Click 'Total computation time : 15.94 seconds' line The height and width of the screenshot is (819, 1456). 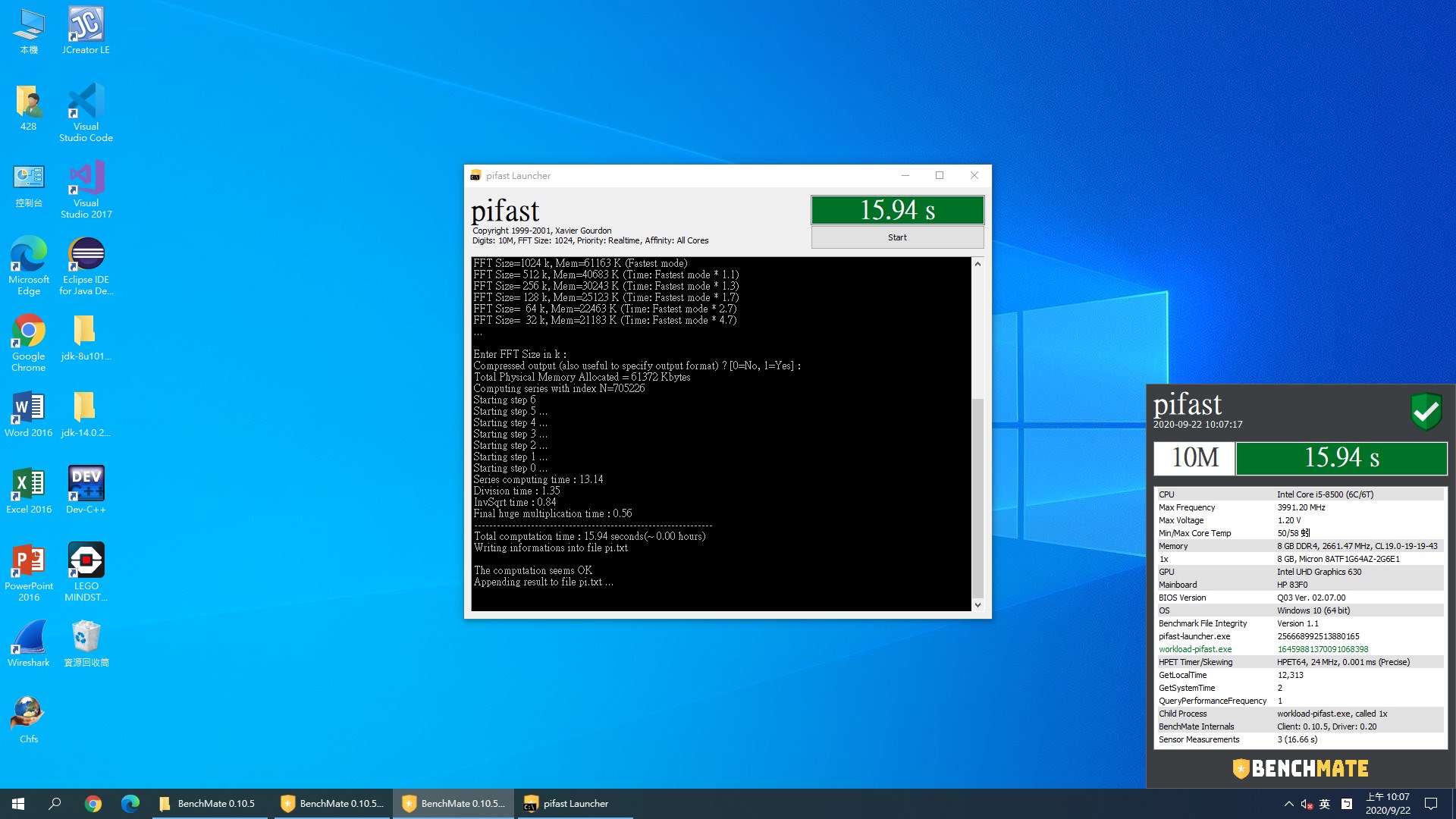(x=589, y=536)
